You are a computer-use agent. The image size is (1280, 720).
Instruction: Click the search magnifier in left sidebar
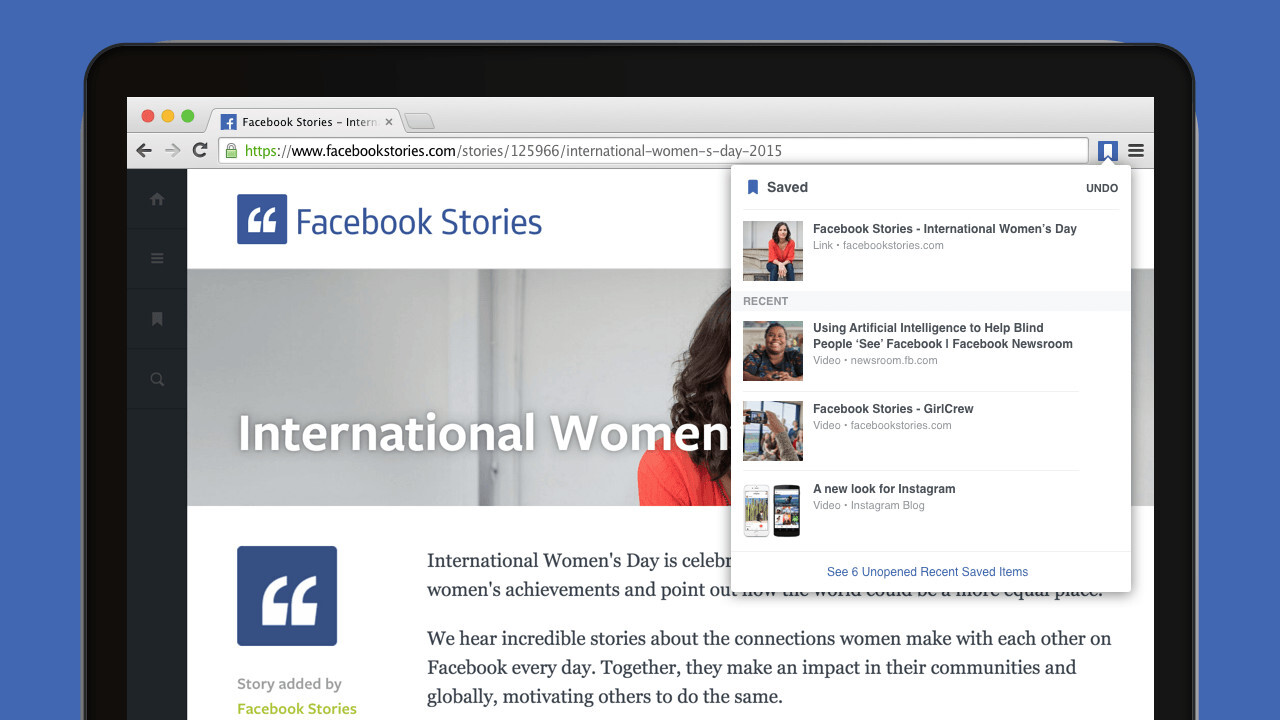[157, 379]
